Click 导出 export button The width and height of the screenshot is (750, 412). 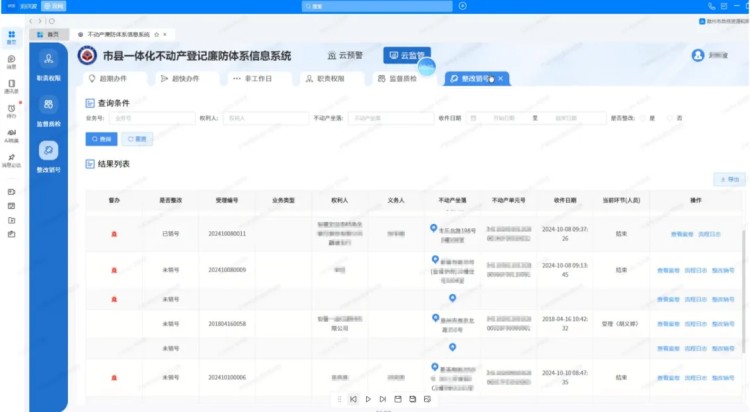point(728,179)
